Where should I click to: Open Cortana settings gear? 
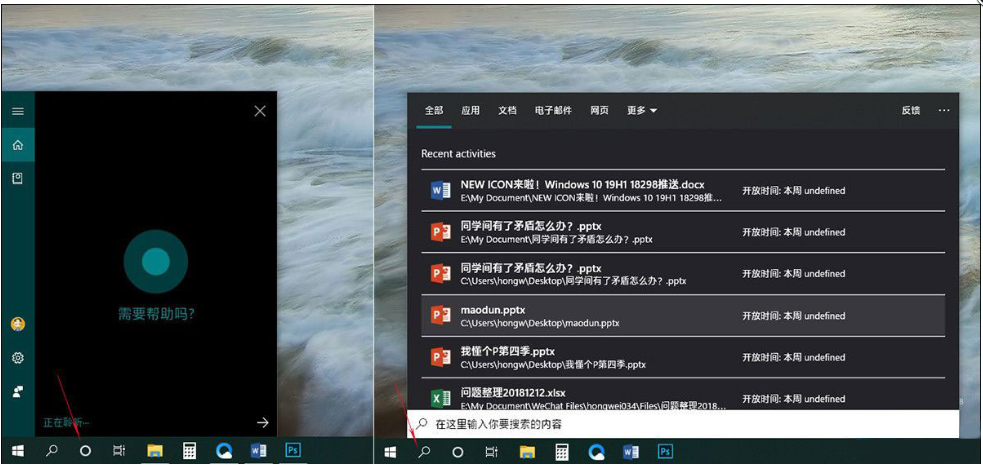point(18,358)
